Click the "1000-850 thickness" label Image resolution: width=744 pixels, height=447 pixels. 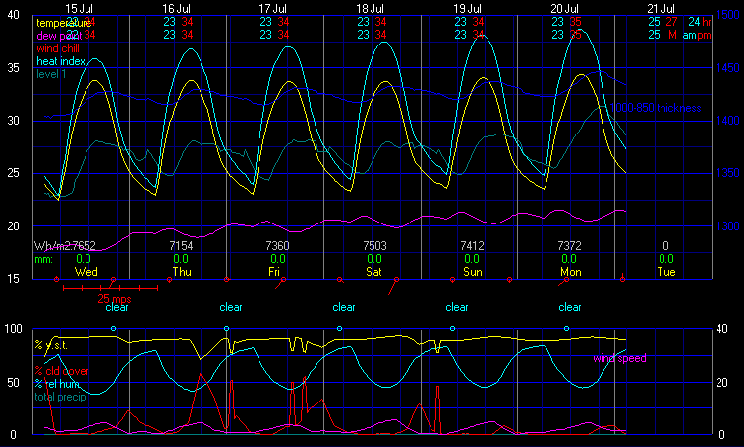655,108
